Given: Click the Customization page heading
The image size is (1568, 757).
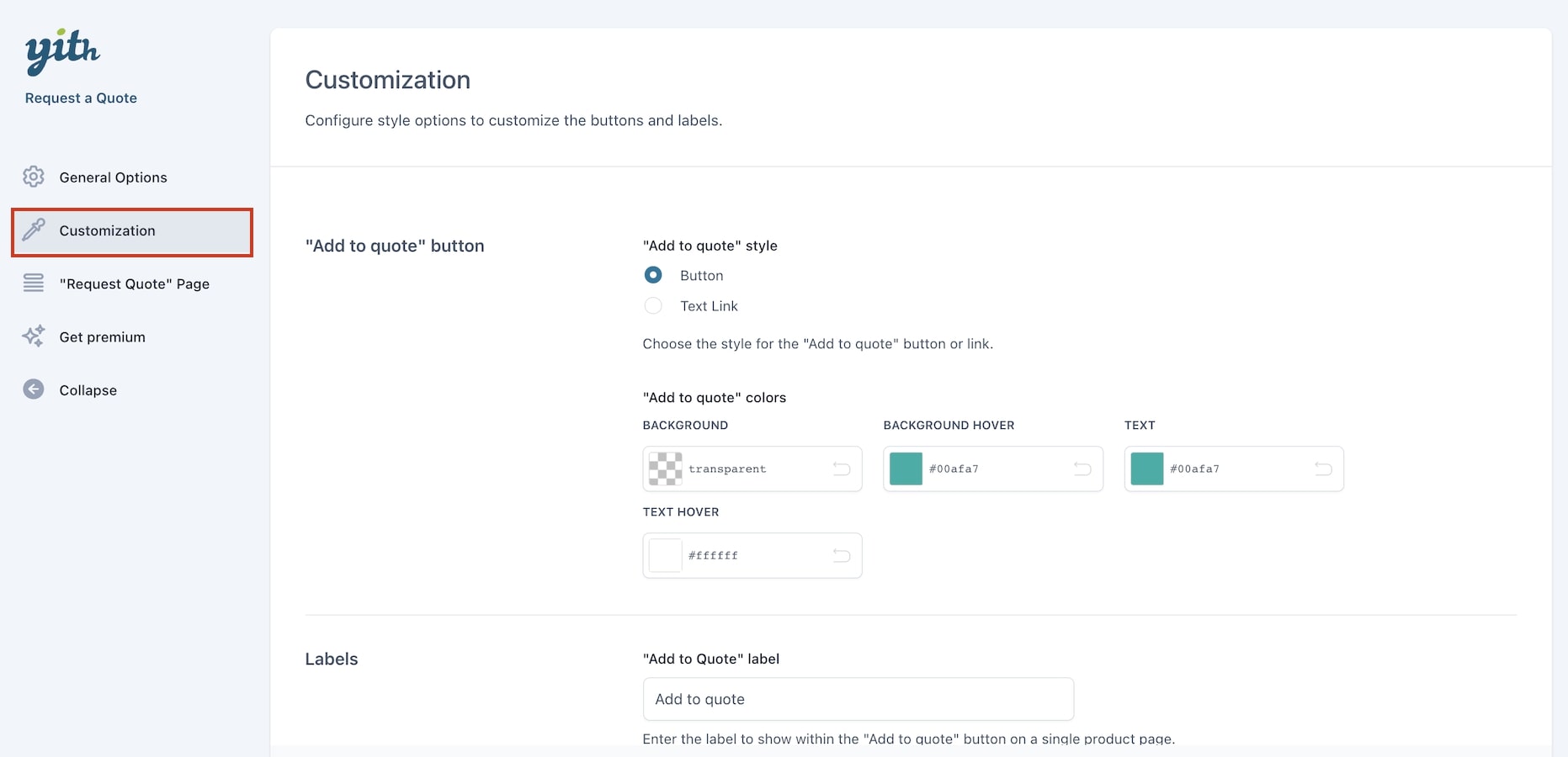Looking at the screenshot, I should click(388, 80).
